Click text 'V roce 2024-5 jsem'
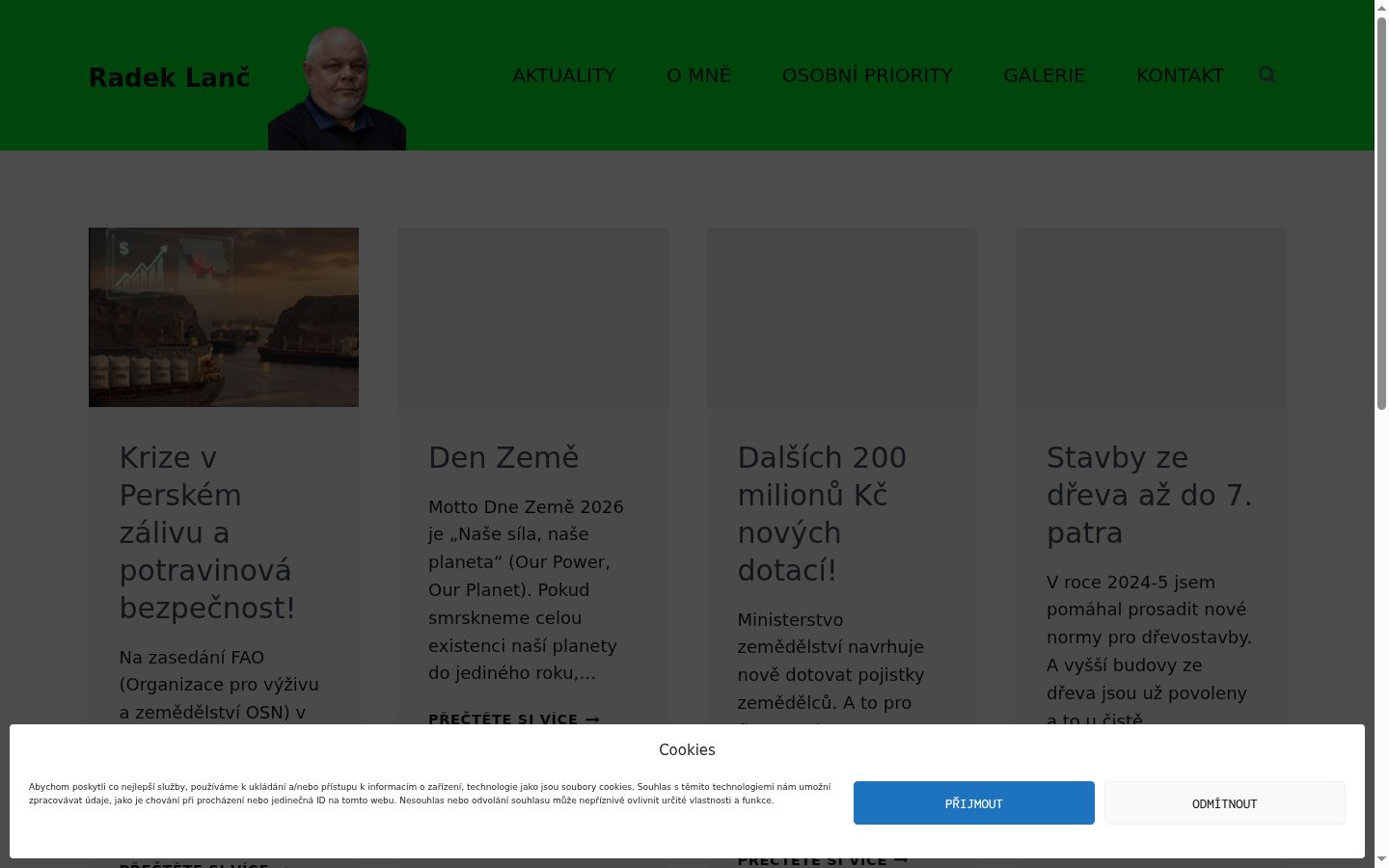The width and height of the screenshot is (1389, 868). point(1130,582)
